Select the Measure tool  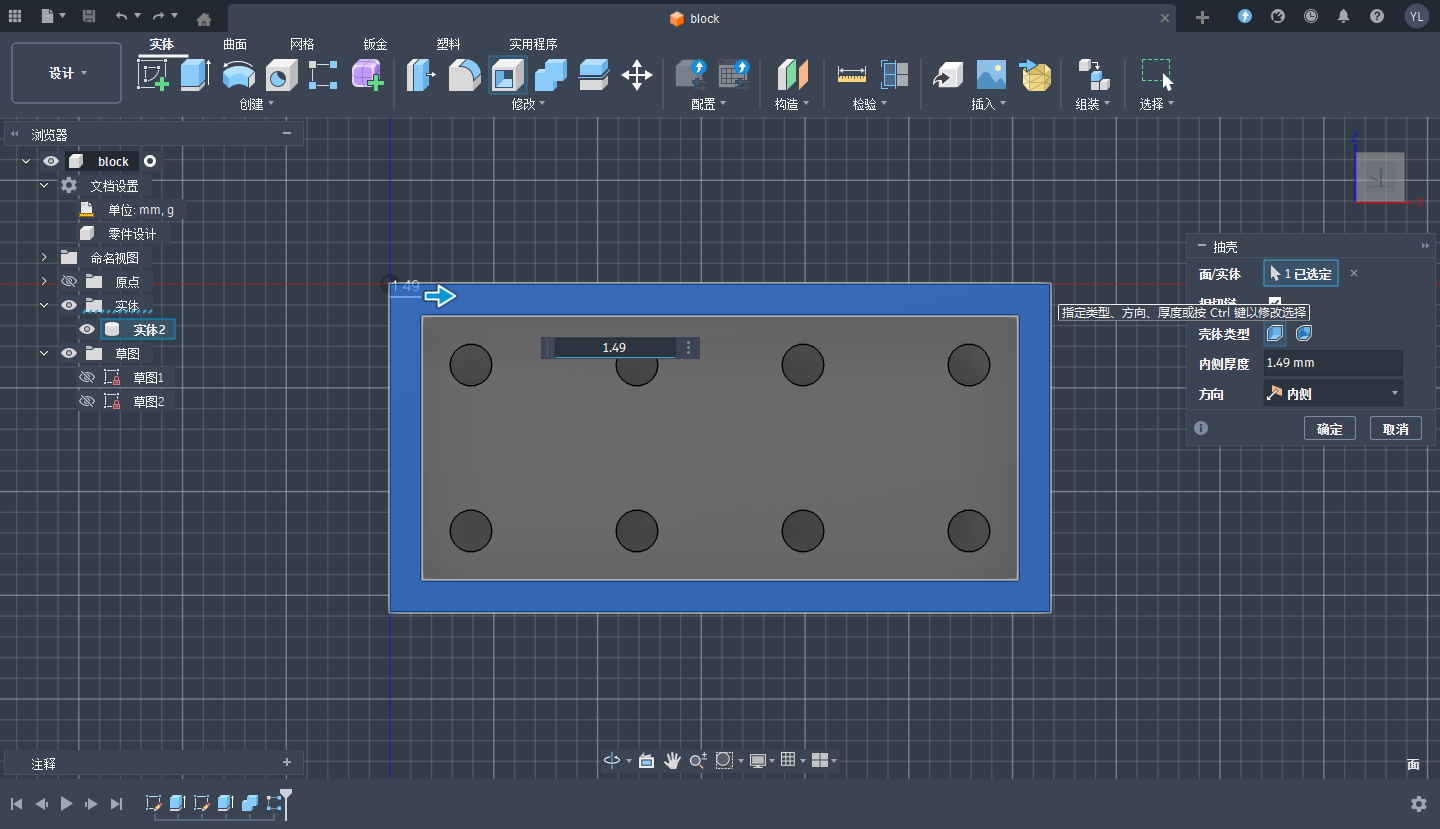(x=851, y=75)
